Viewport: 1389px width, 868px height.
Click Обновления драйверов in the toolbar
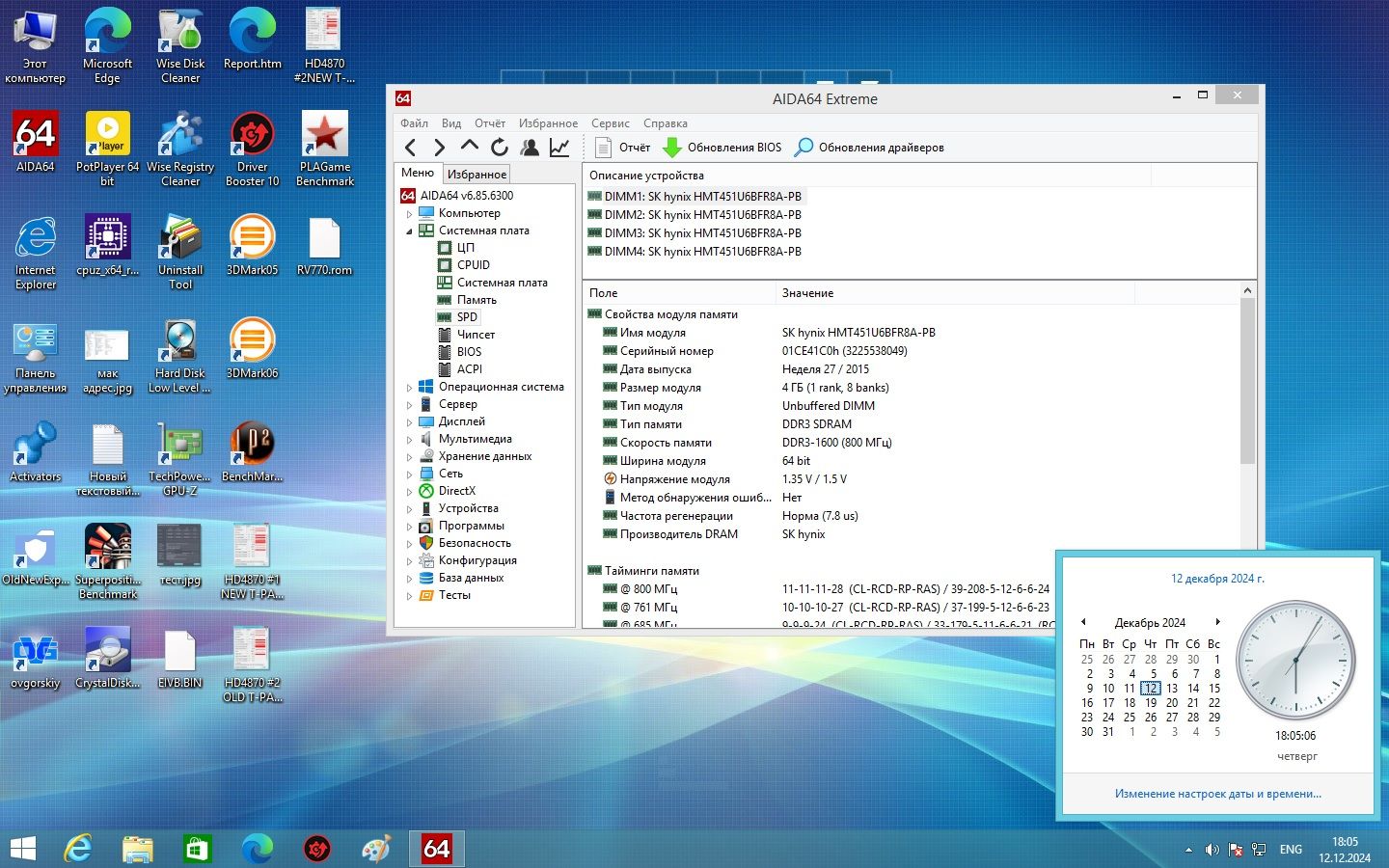tap(869, 148)
